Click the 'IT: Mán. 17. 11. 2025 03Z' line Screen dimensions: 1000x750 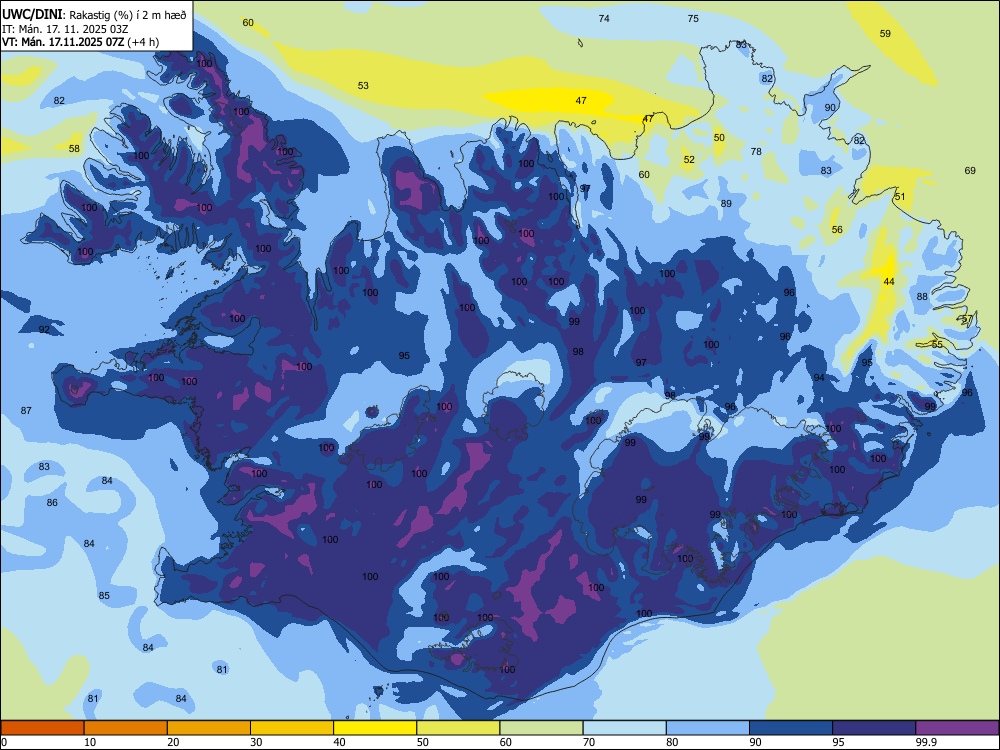tap(65, 29)
